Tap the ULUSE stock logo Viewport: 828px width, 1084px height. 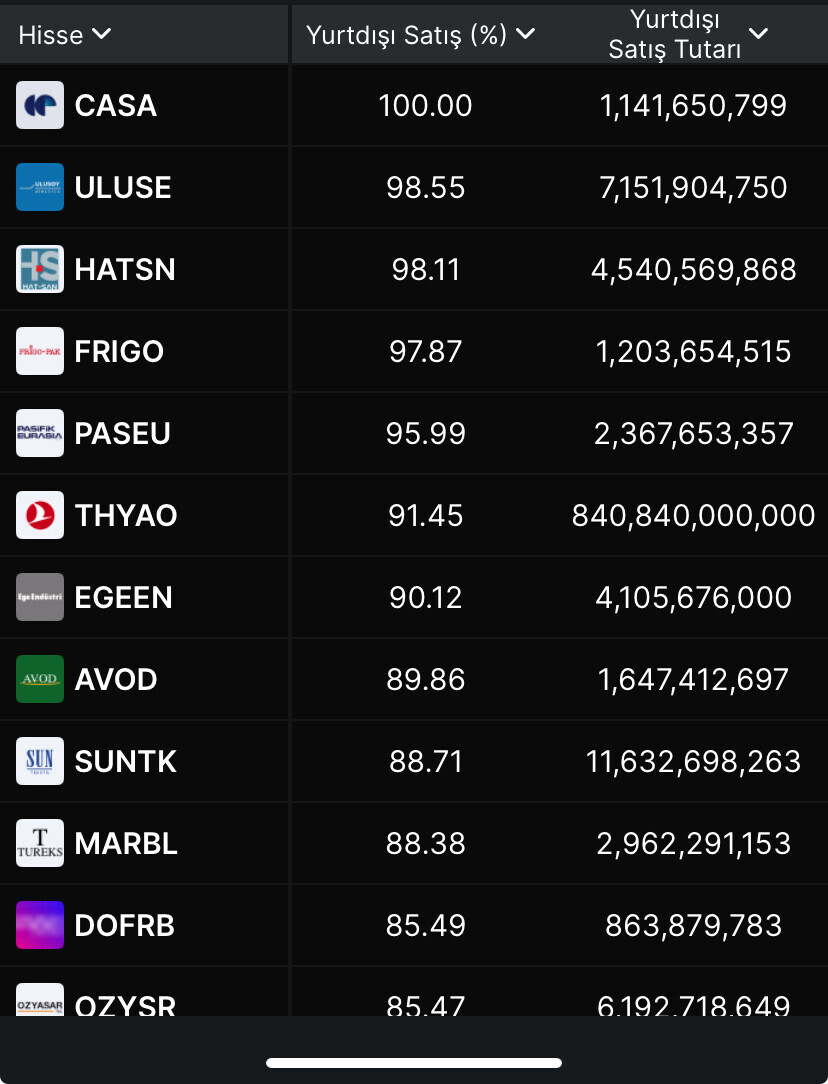[x=40, y=187]
